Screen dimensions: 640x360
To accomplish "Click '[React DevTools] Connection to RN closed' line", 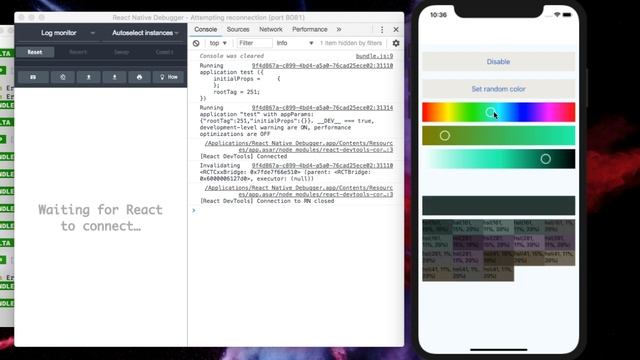I will coord(267,201).
